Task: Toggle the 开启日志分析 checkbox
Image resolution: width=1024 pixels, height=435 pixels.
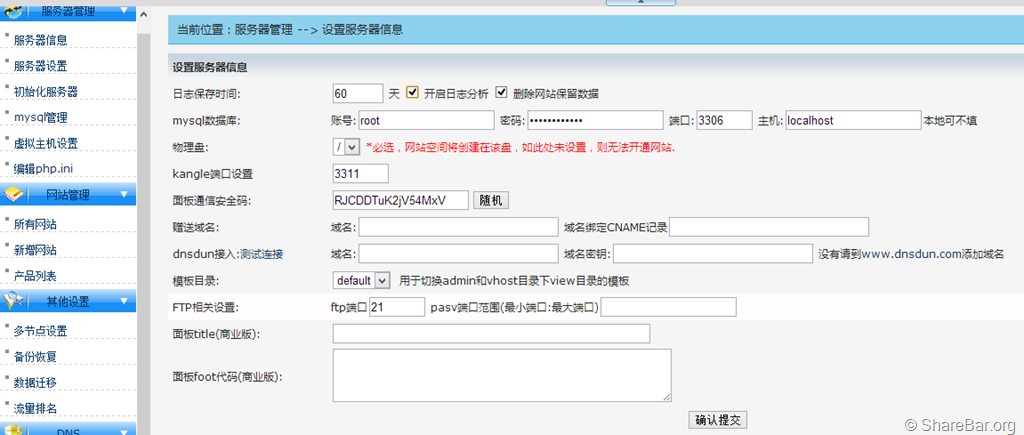Action: pyautogui.click(x=411, y=93)
